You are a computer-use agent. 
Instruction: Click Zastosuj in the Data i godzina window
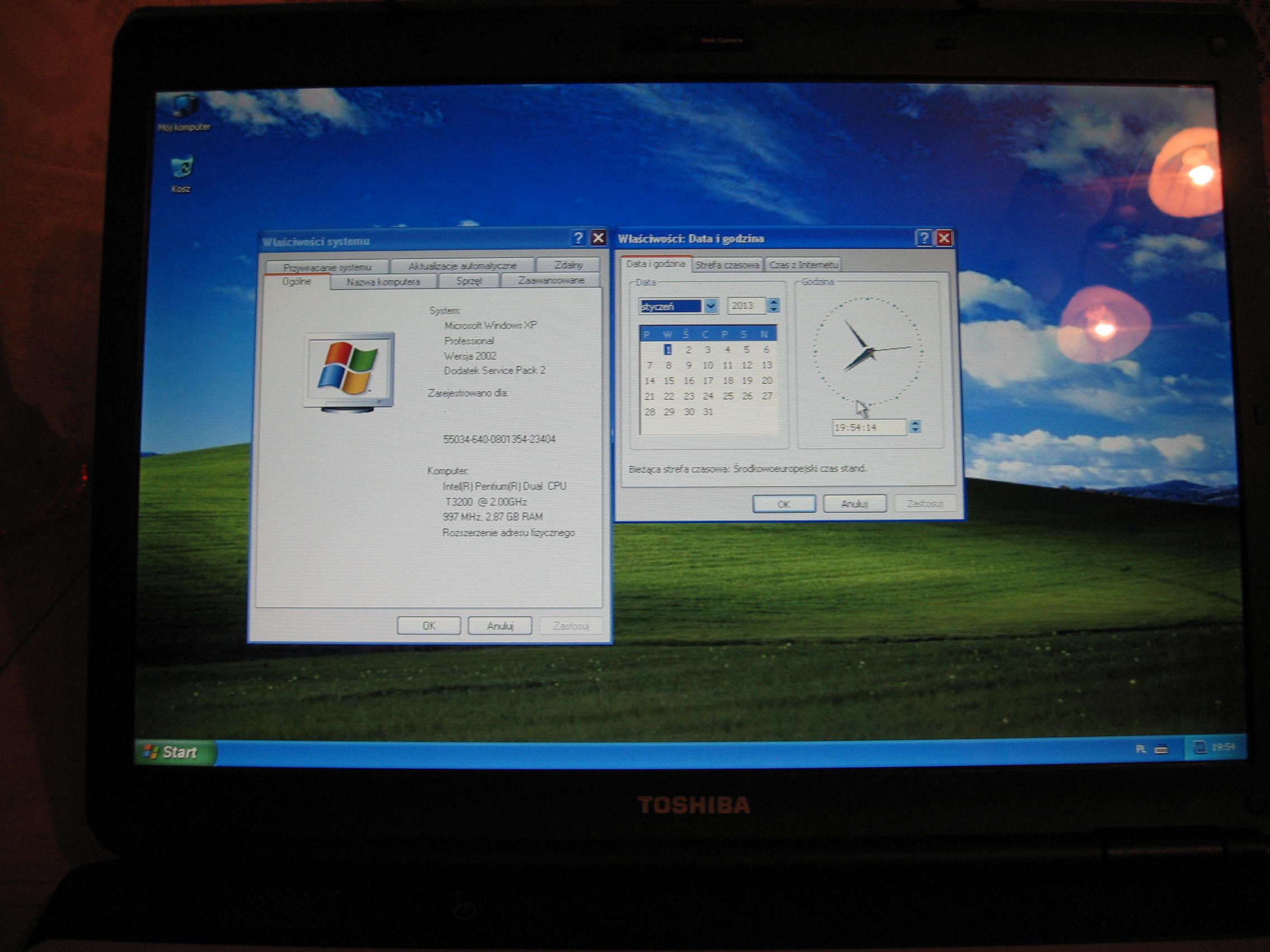tap(925, 503)
